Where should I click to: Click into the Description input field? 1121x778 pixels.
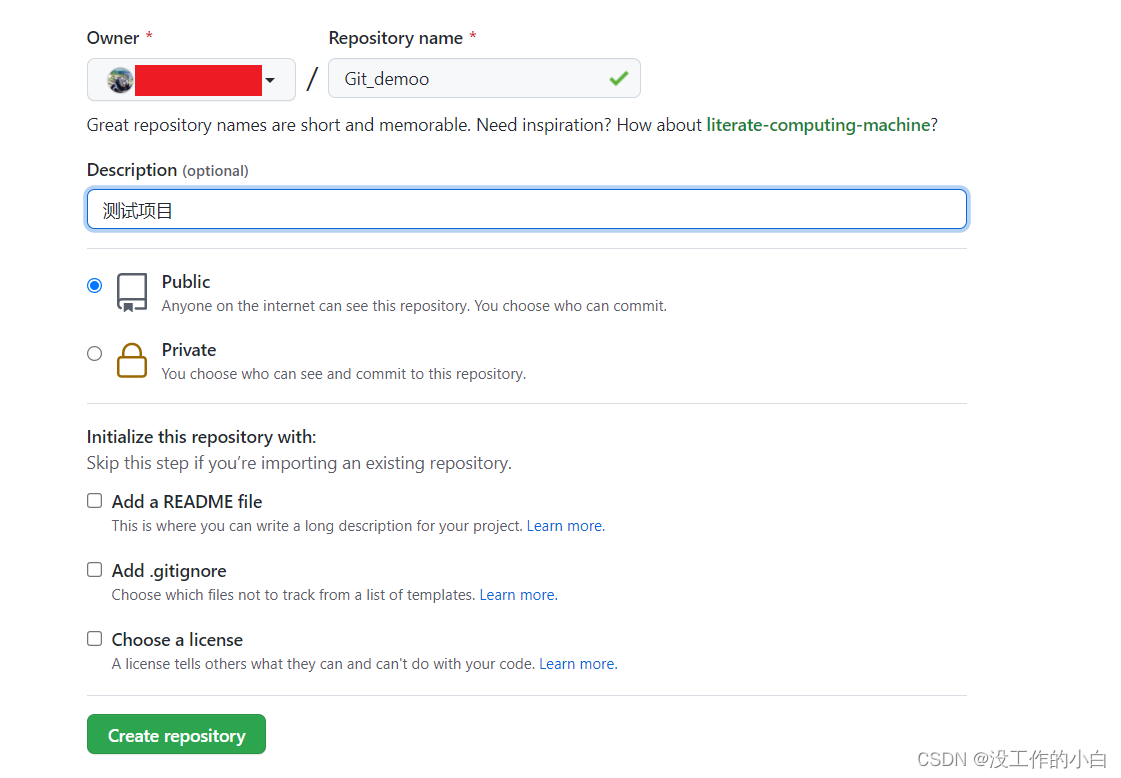(x=527, y=210)
